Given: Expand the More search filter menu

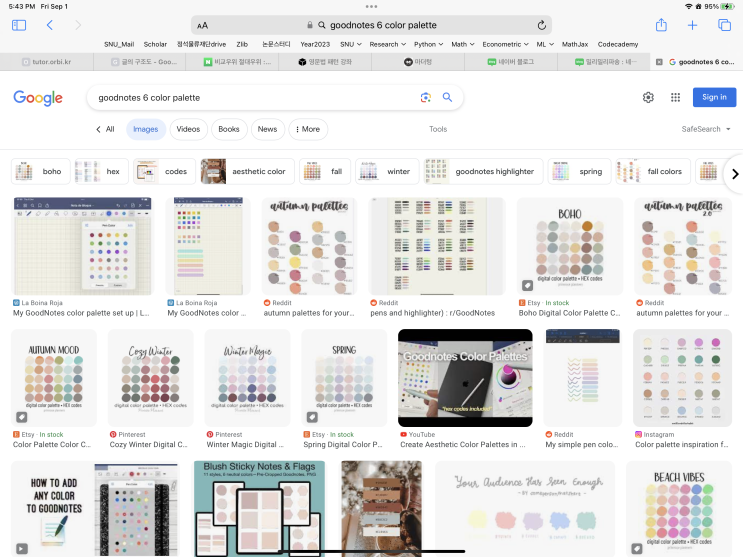Looking at the screenshot, I should [308, 129].
